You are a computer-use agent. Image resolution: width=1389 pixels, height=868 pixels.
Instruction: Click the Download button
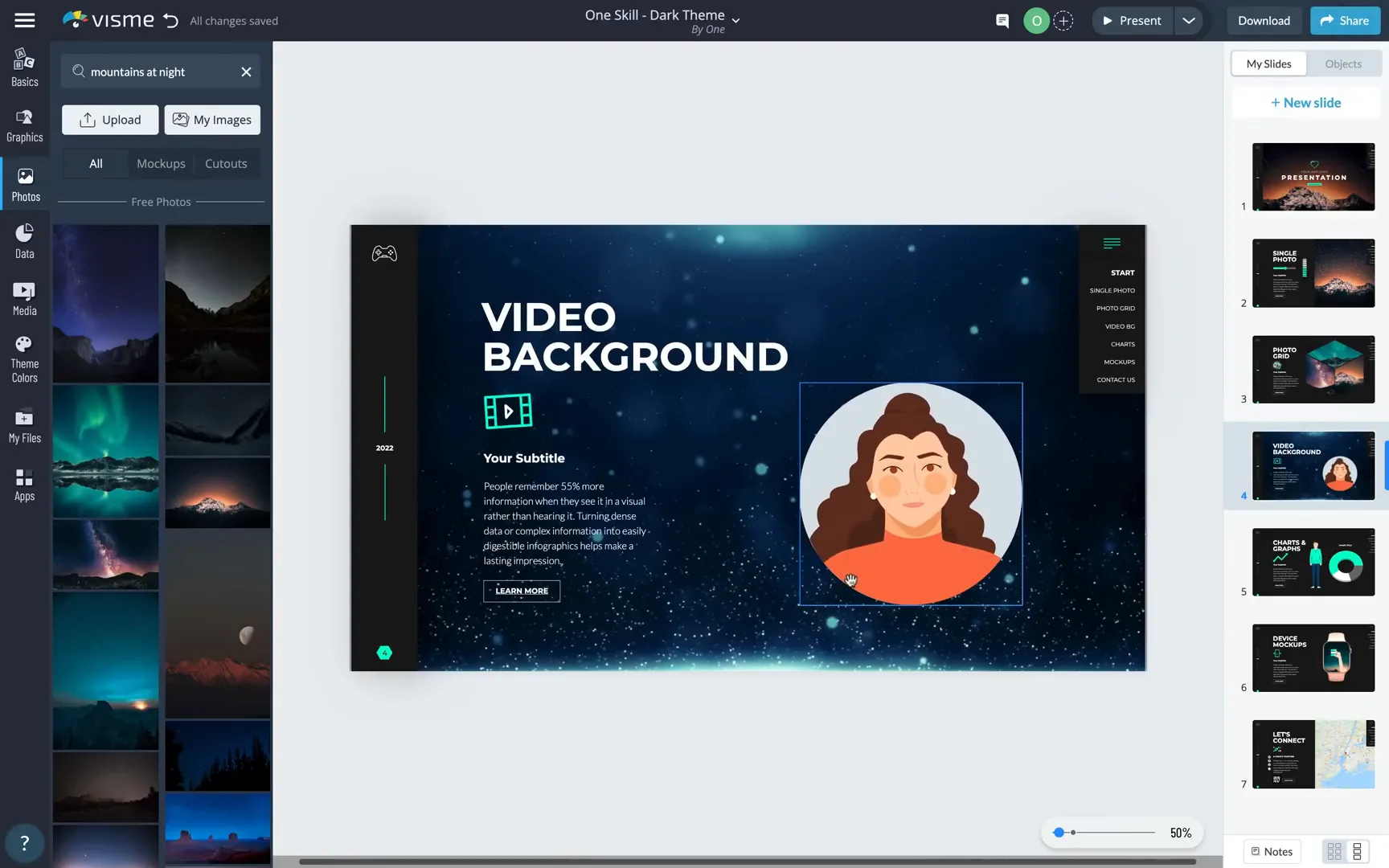[1264, 20]
